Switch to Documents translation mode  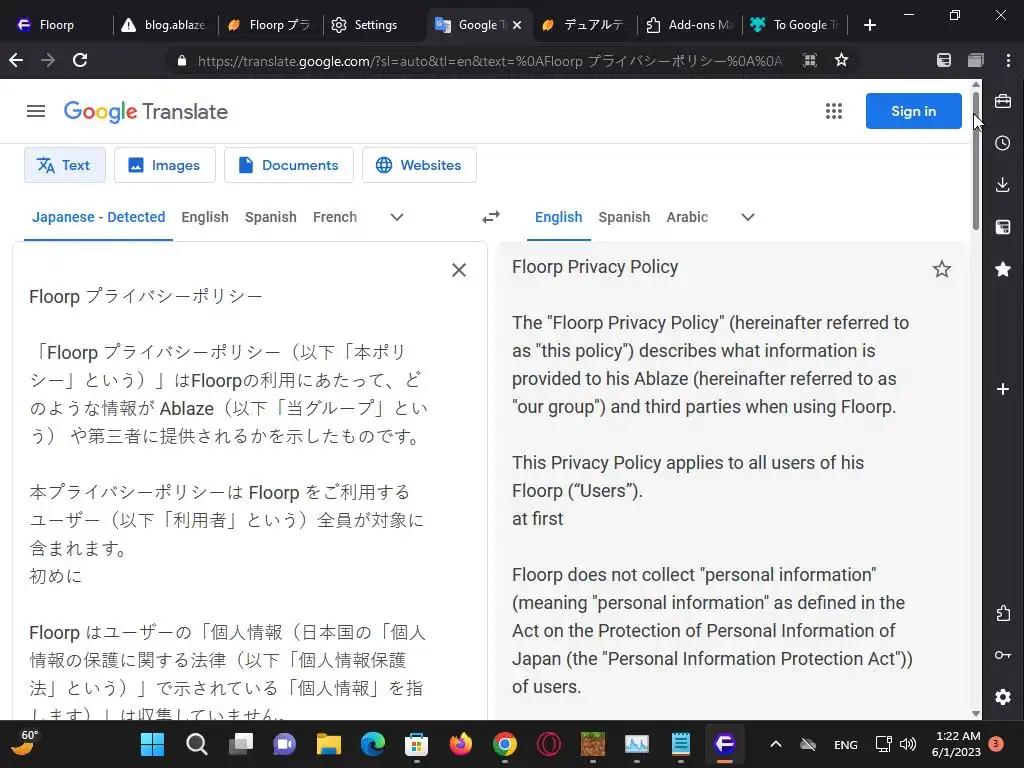(289, 165)
